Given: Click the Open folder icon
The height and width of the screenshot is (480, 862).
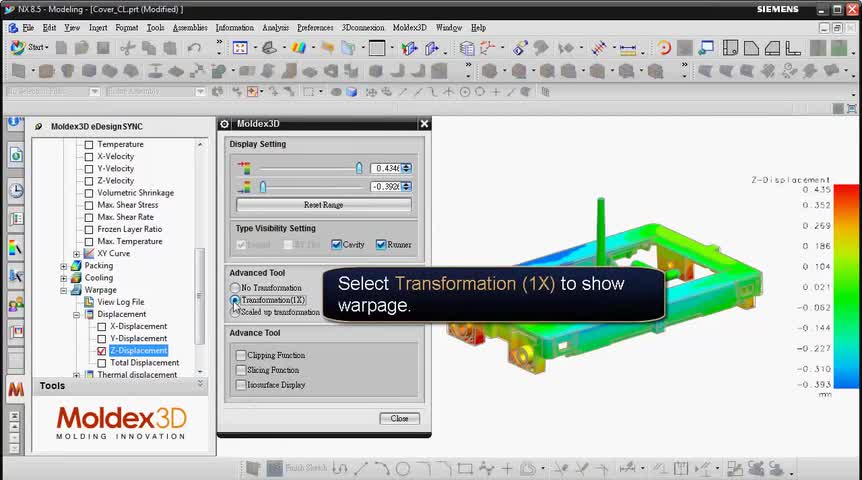Looking at the screenshot, I should 82,48.
